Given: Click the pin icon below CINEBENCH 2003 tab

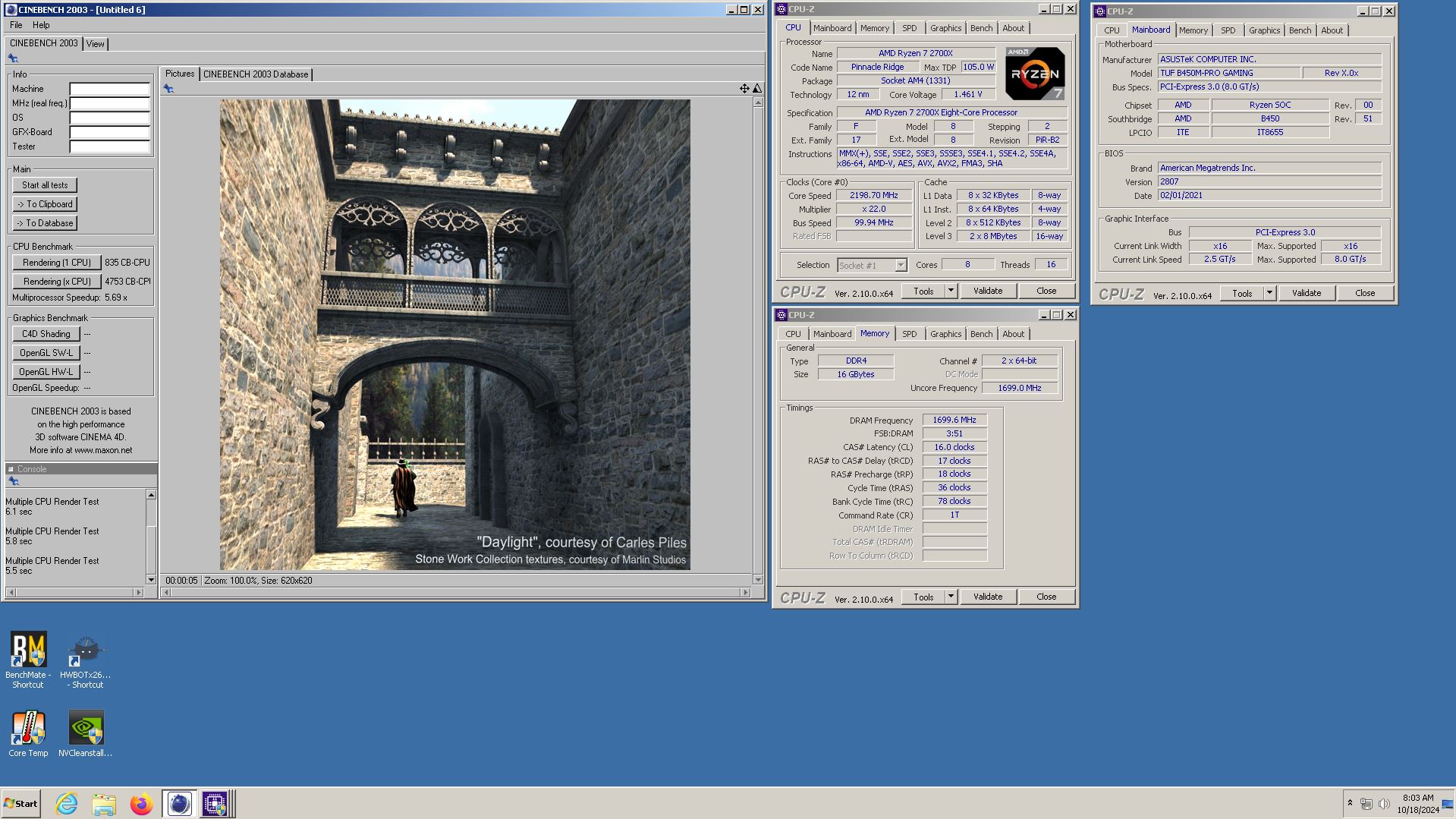Looking at the screenshot, I should point(13,58).
